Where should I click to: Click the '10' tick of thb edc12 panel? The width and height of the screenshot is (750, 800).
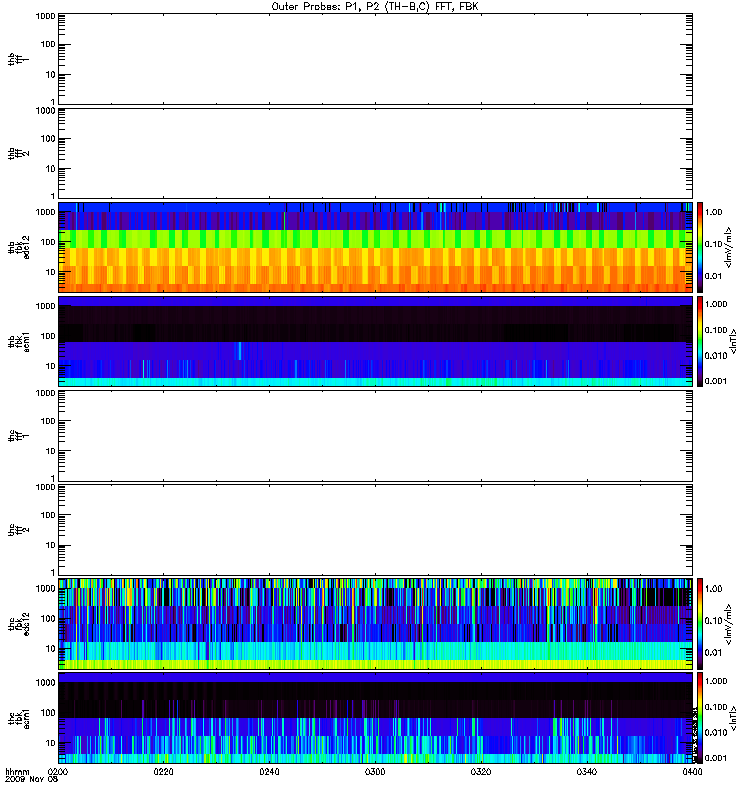click(x=51, y=272)
